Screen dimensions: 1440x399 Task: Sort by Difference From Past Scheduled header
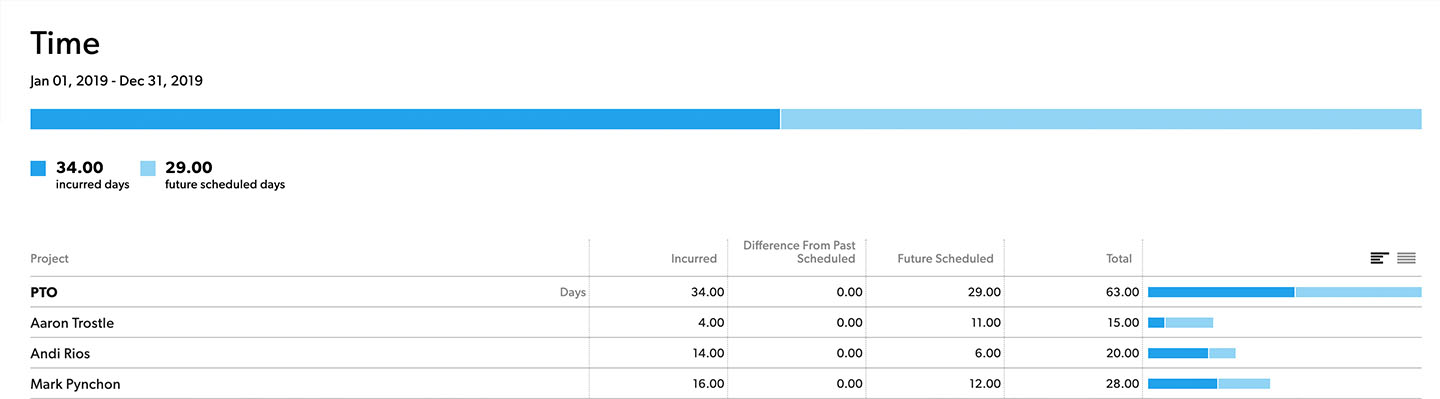[x=799, y=252]
